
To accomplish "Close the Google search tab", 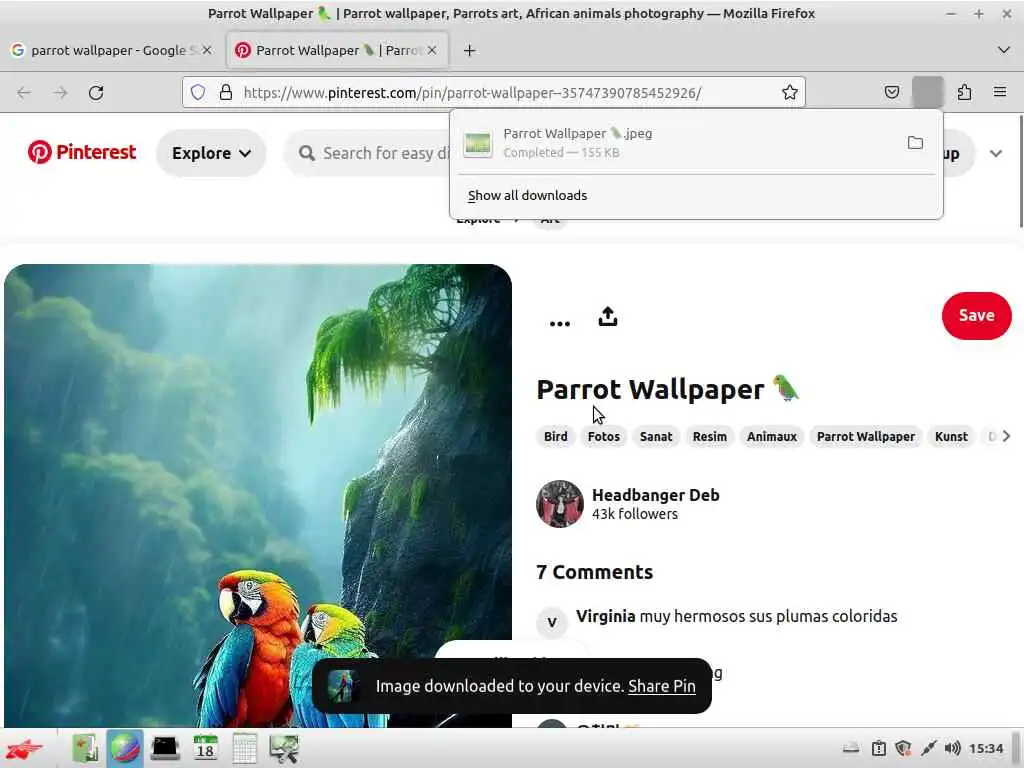I will (x=207, y=50).
